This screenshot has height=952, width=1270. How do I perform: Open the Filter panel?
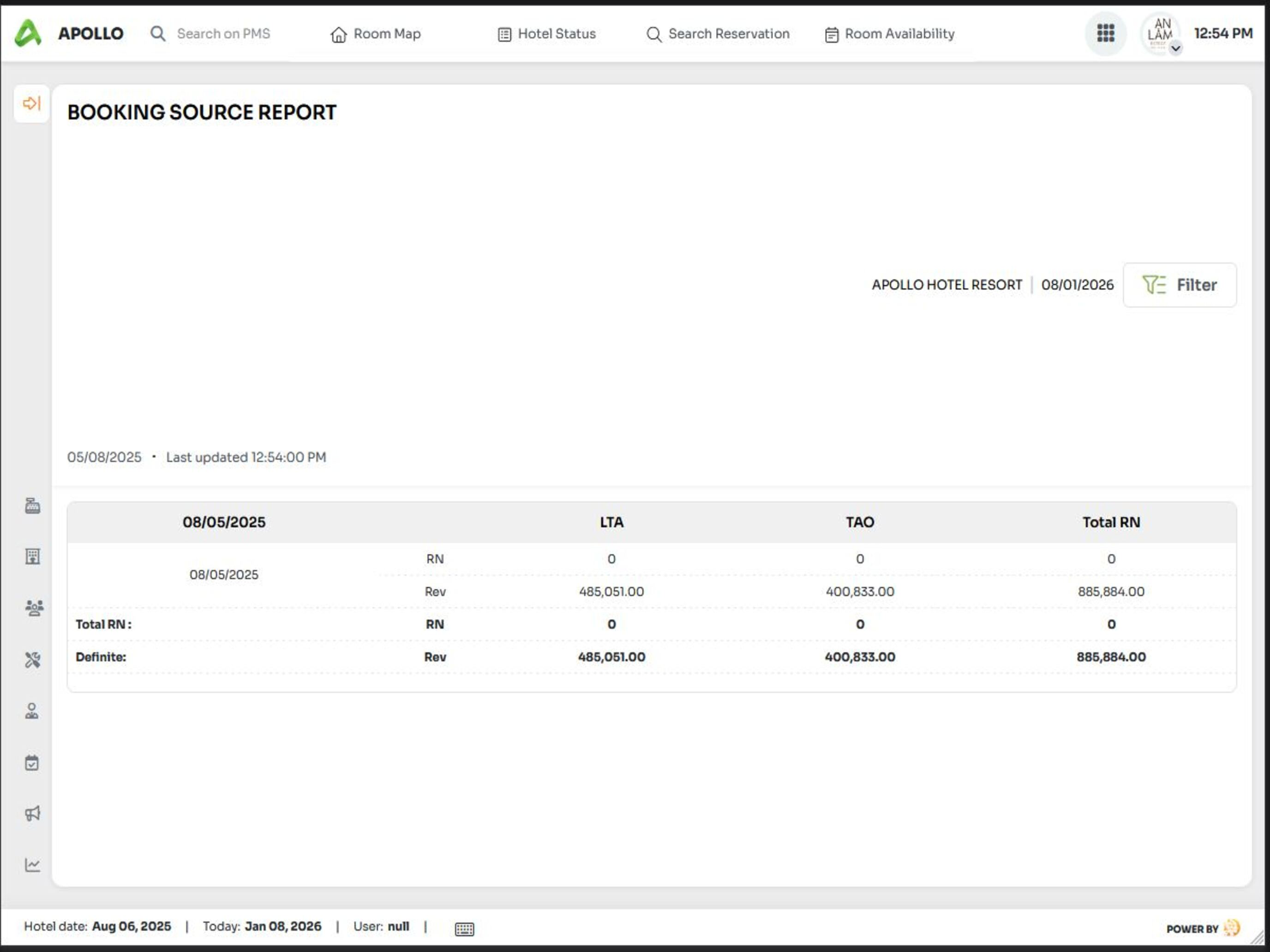(x=1179, y=285)
